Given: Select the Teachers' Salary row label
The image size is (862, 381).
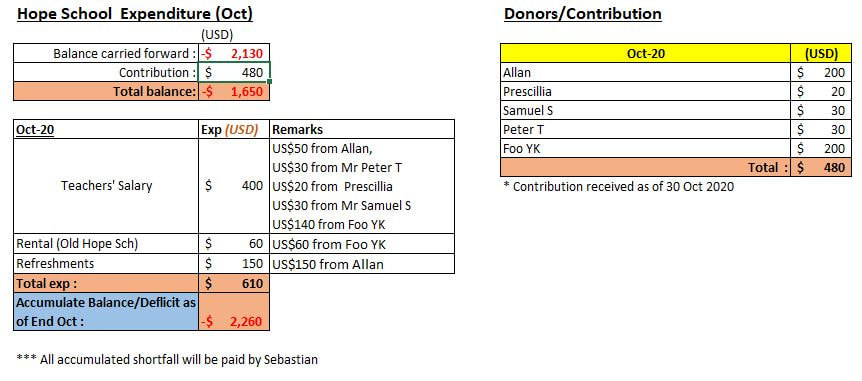Looking at the screenshot, I should pyautogui.click(x=106, y=186).
